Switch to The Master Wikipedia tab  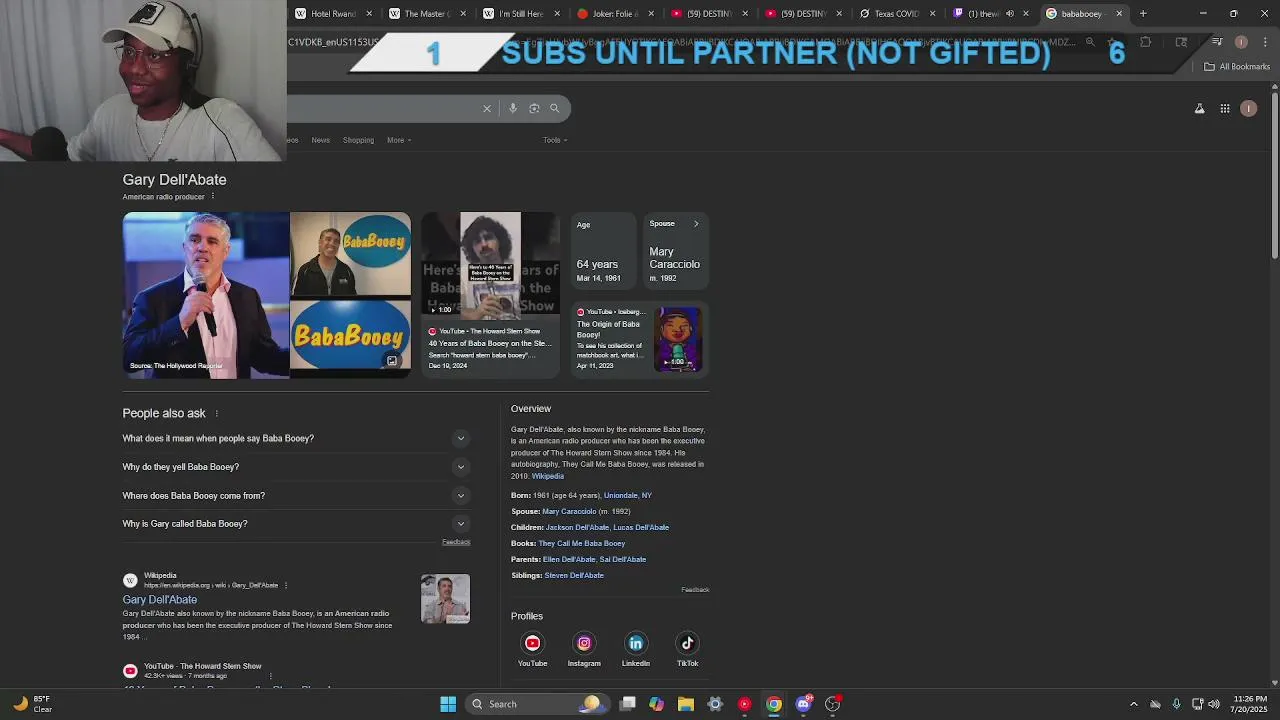pos(427,14)
